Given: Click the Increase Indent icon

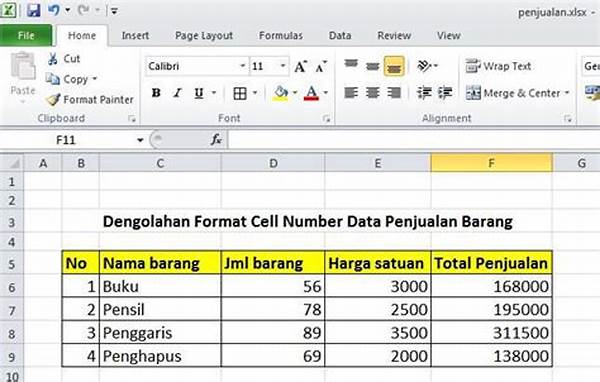Looking at the screenshot, I should (x=445, y=93).
